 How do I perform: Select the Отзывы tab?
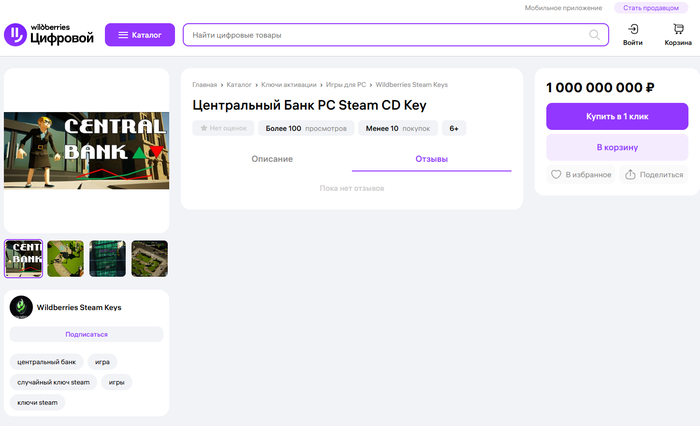(431, 160)
